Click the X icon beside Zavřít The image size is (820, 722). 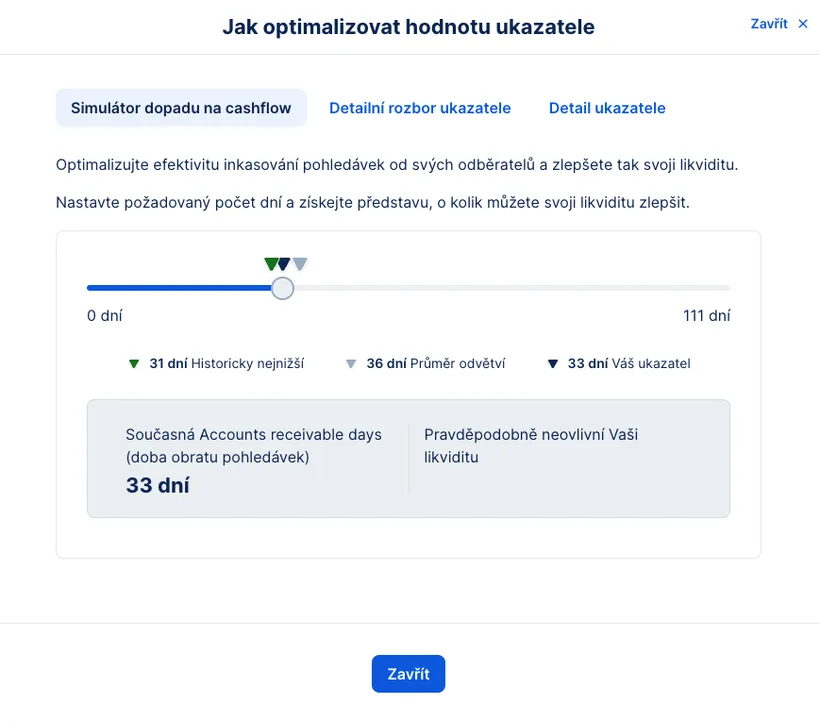803,24
